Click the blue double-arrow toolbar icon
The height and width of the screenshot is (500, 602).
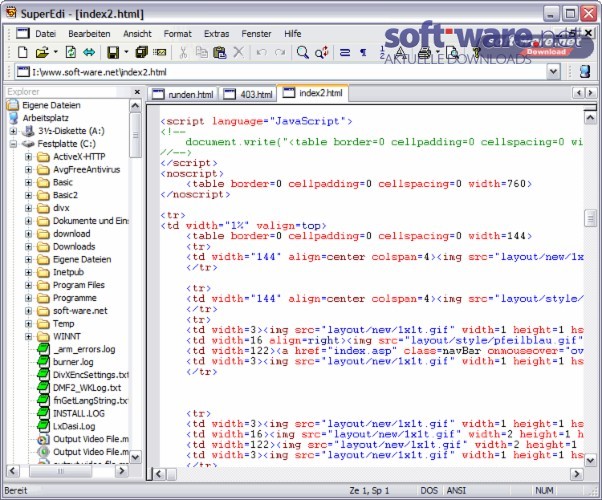click(x=89, y=52)
